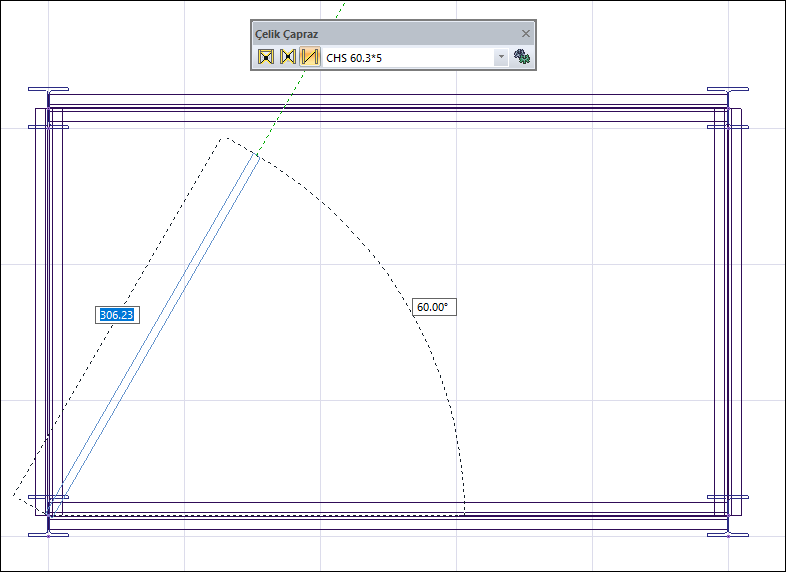Click the I-section column at bottom-left corner
786x572 pixels.
click(x=48, y=534)
